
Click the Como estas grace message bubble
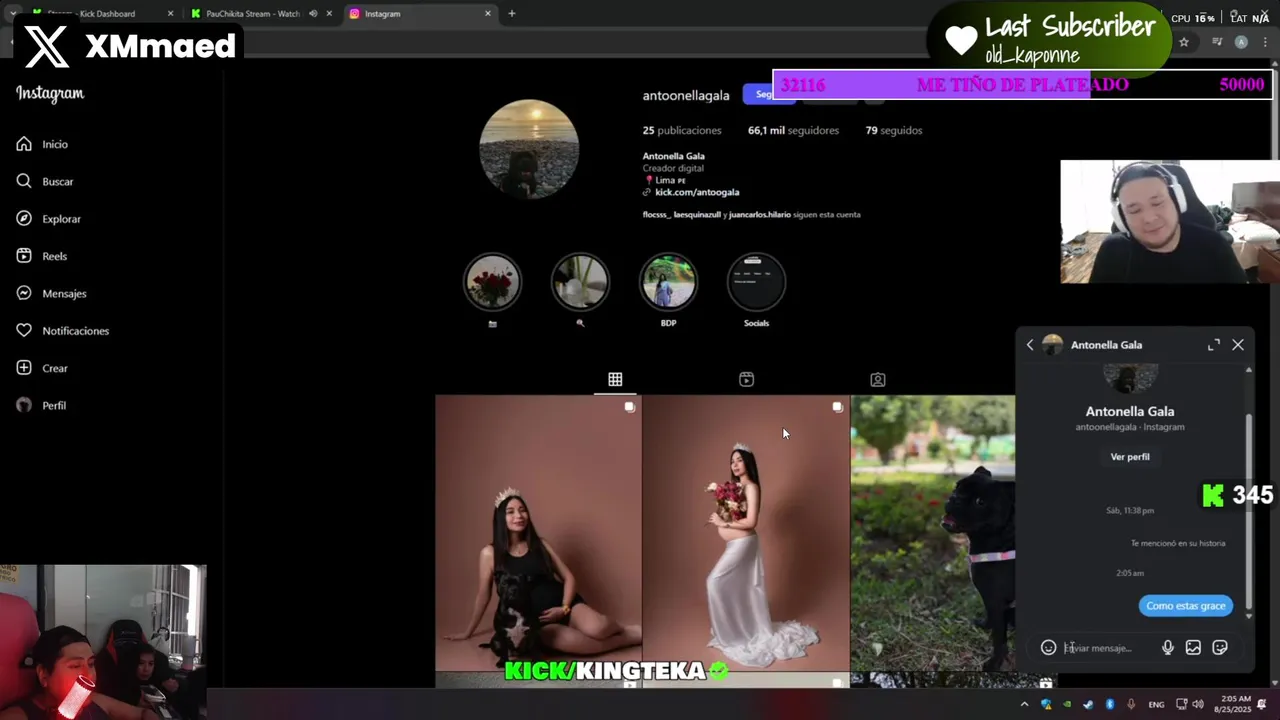click(1185, 606)
